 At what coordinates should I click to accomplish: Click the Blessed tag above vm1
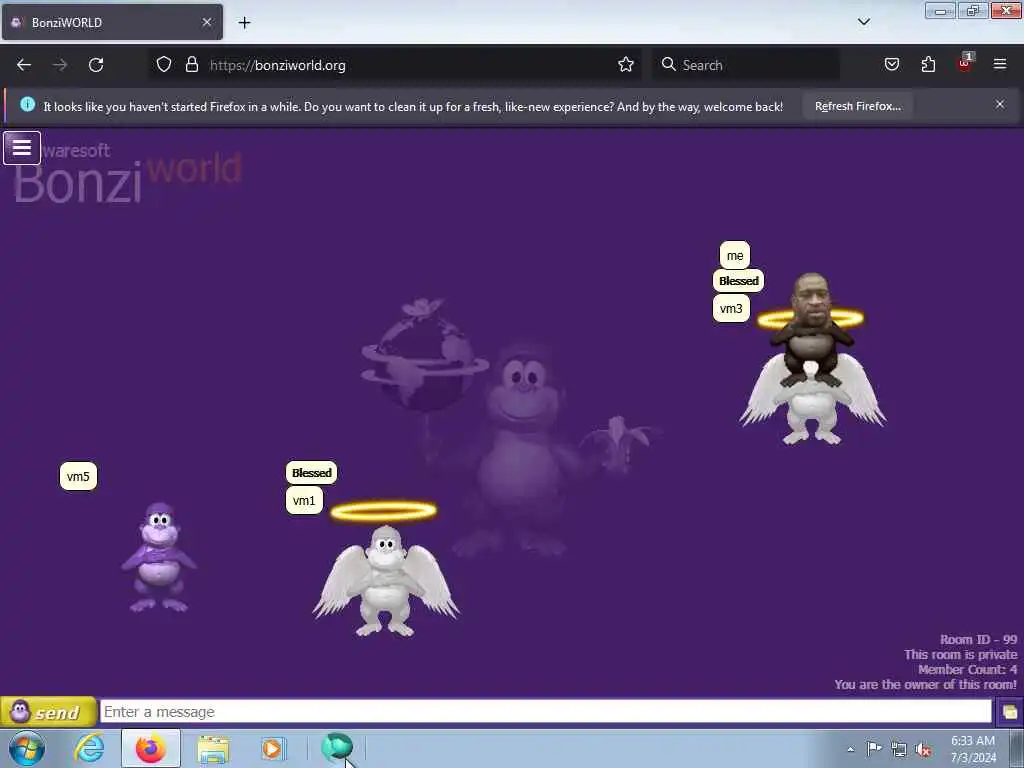[x=312, y=473]
